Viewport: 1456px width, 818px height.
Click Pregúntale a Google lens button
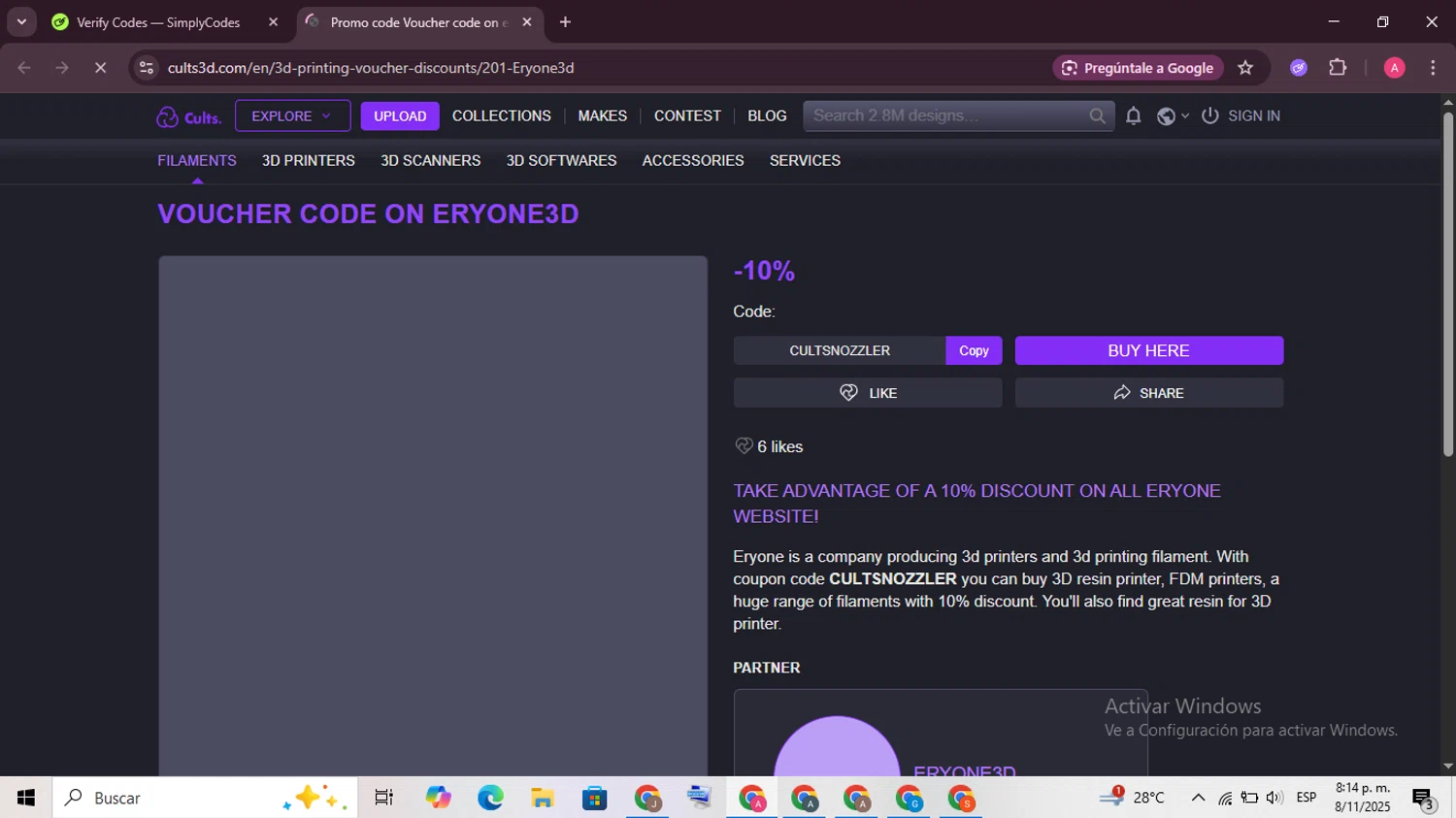coord(1138,68)
